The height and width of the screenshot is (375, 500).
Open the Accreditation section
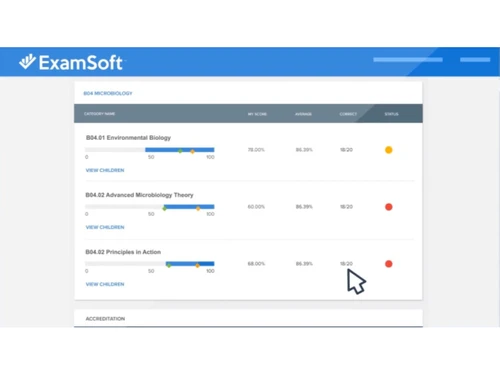click(248, 319)
